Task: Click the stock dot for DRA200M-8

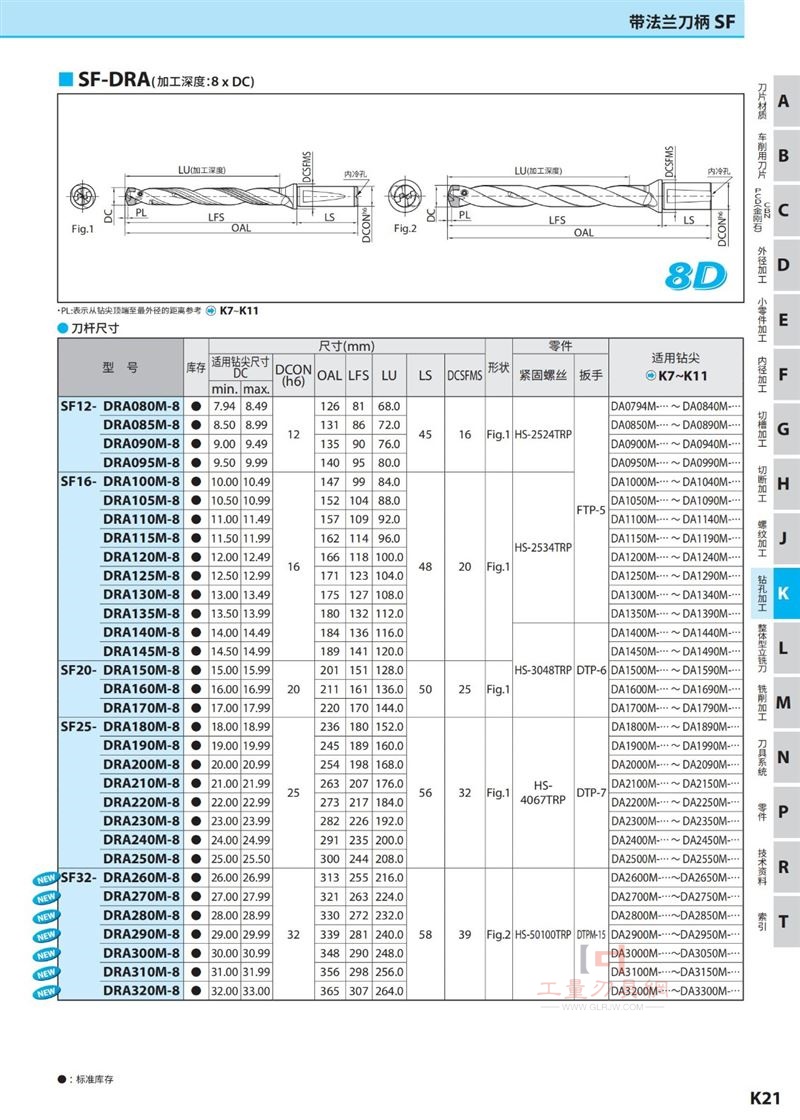Action: 196,764
